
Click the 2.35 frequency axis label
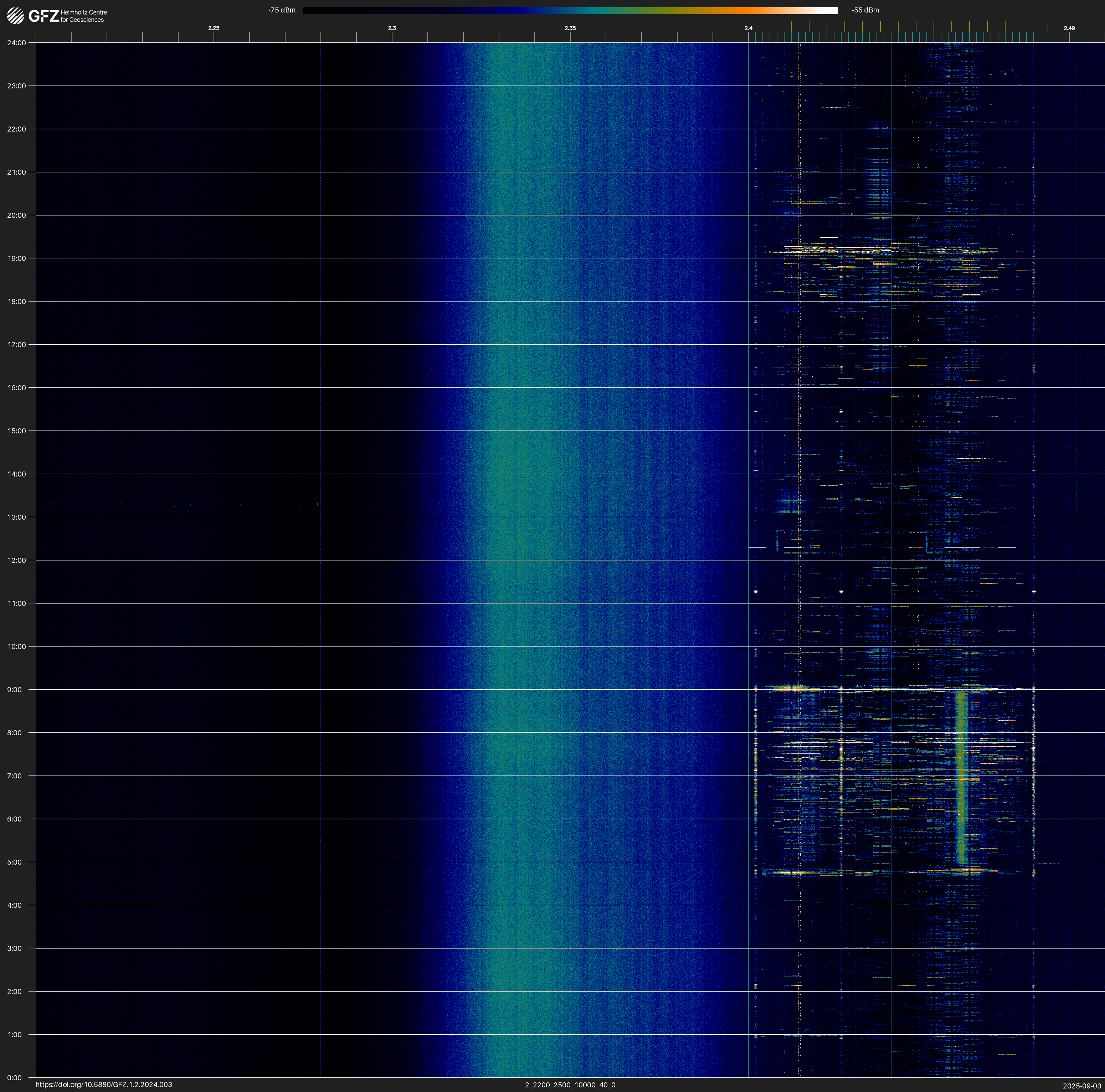[x=570, y=28]
